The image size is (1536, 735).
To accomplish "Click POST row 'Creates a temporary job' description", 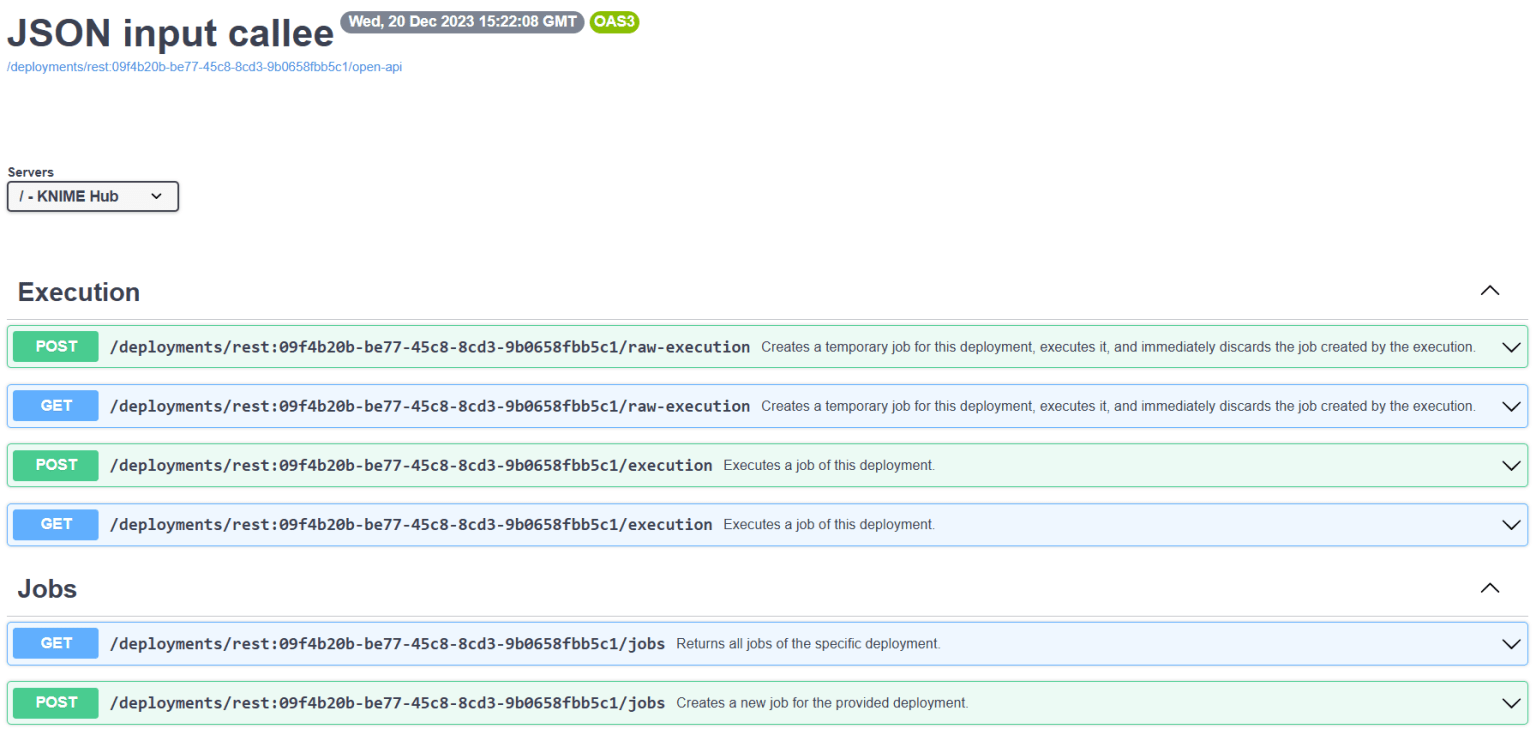I will click(x=1118, y=347).
